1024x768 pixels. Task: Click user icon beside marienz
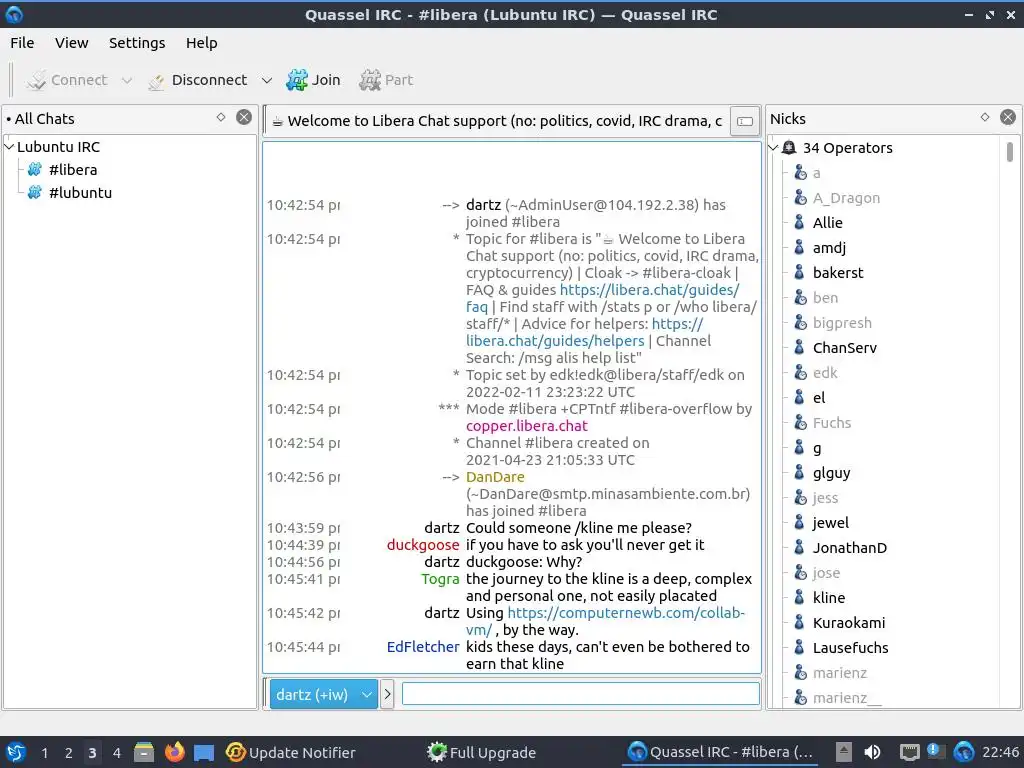coord(800,673)
